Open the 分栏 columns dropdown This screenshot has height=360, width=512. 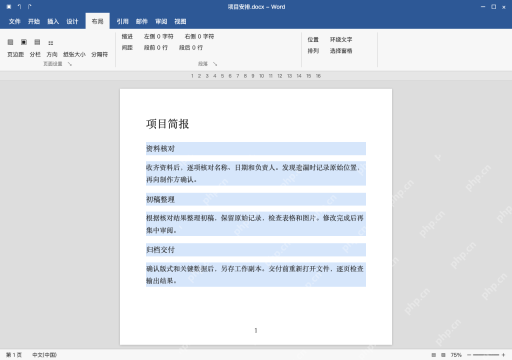[x=35, y=54]
